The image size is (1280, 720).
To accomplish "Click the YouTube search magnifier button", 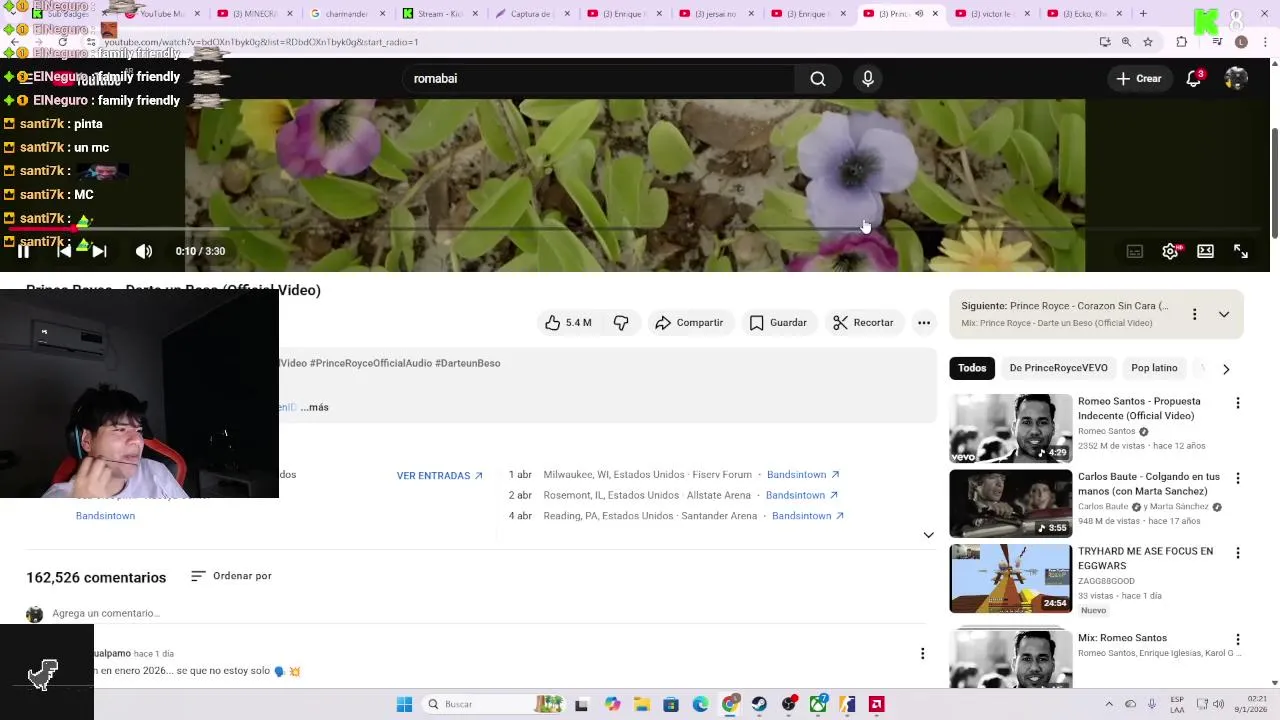I will coord(818,79).
